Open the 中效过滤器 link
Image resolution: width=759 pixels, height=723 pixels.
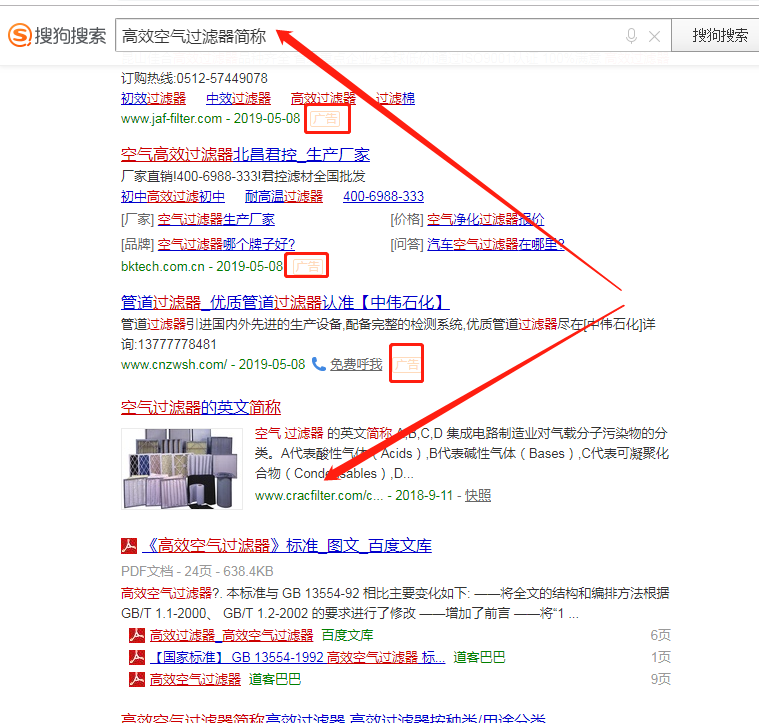click(x=238, y=98)
